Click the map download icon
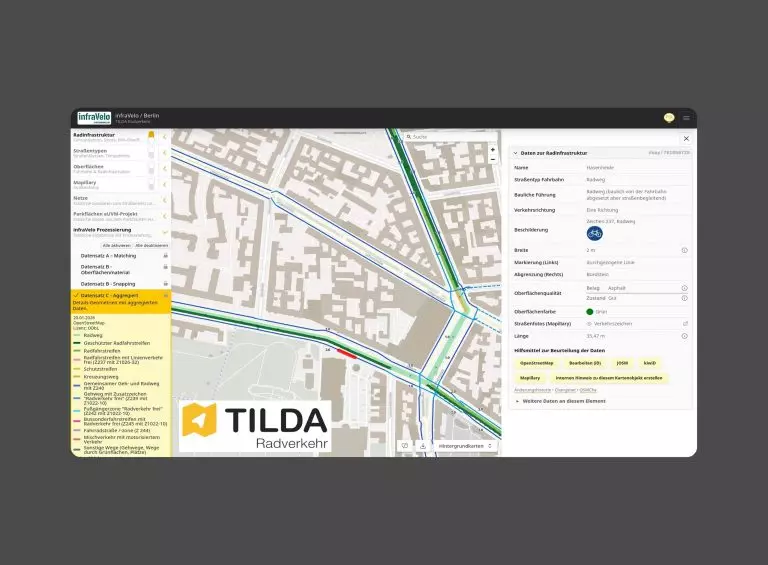Image resolution: width=768 pixels, height=565 pixels. pos(422,446)
